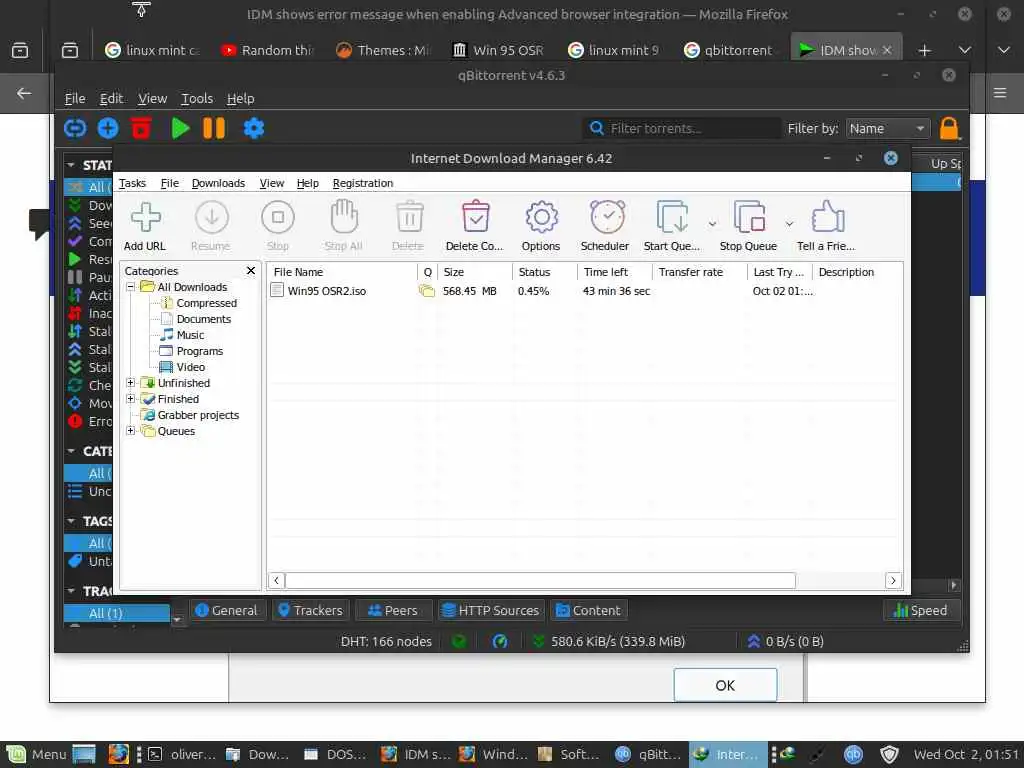Select Grabber projects in tree

click(x=198, y=415)
